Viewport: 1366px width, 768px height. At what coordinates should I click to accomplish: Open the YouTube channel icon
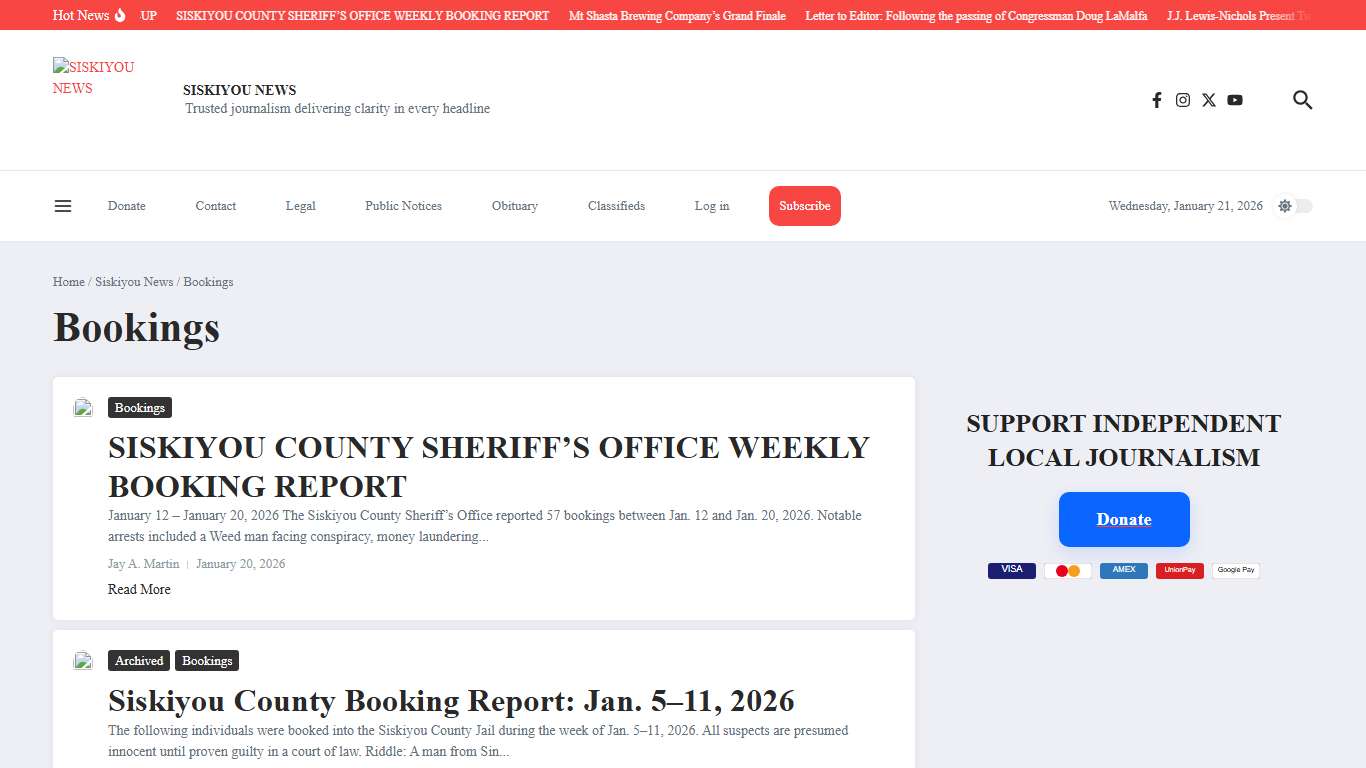coord(1235,100)
